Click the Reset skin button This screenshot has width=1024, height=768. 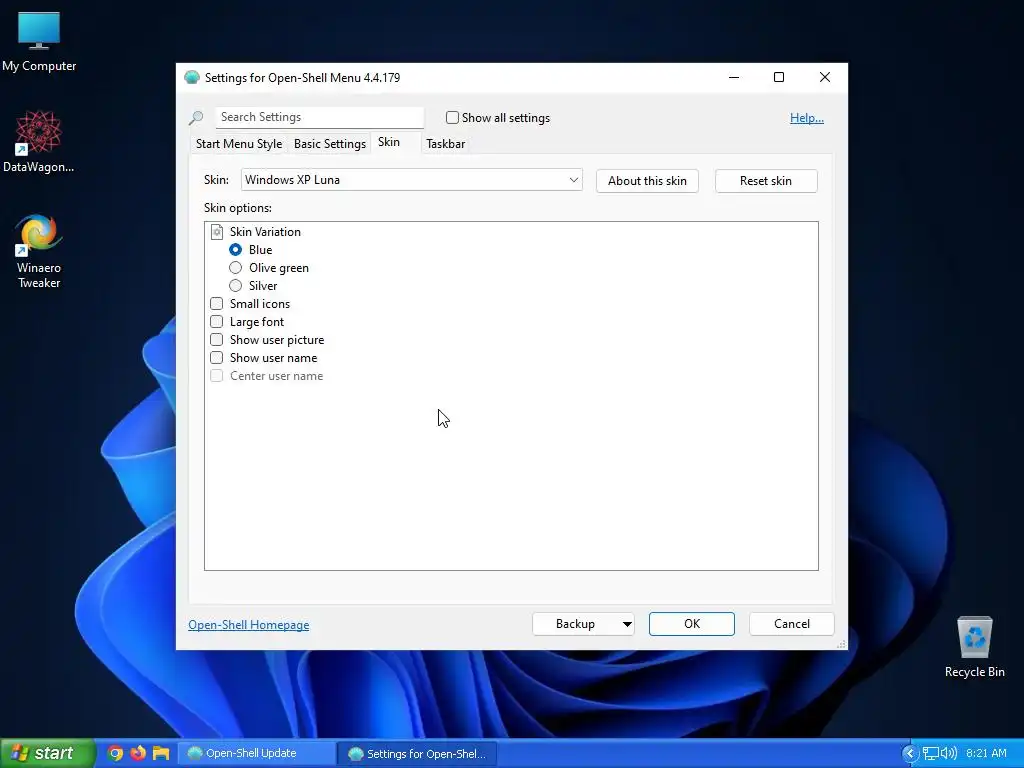coord(766,181)
